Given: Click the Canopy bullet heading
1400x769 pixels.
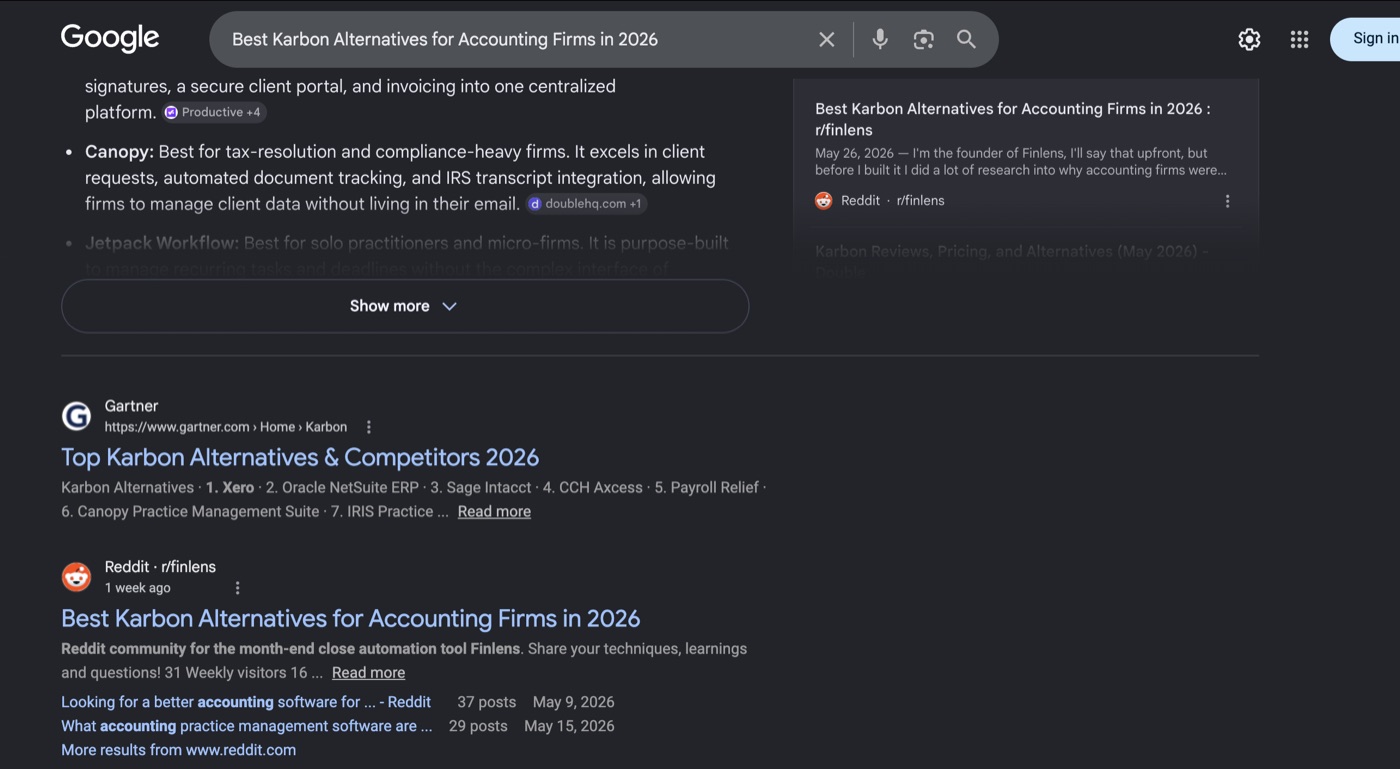Looking at the screenshot, I should [x=119, y=152].
